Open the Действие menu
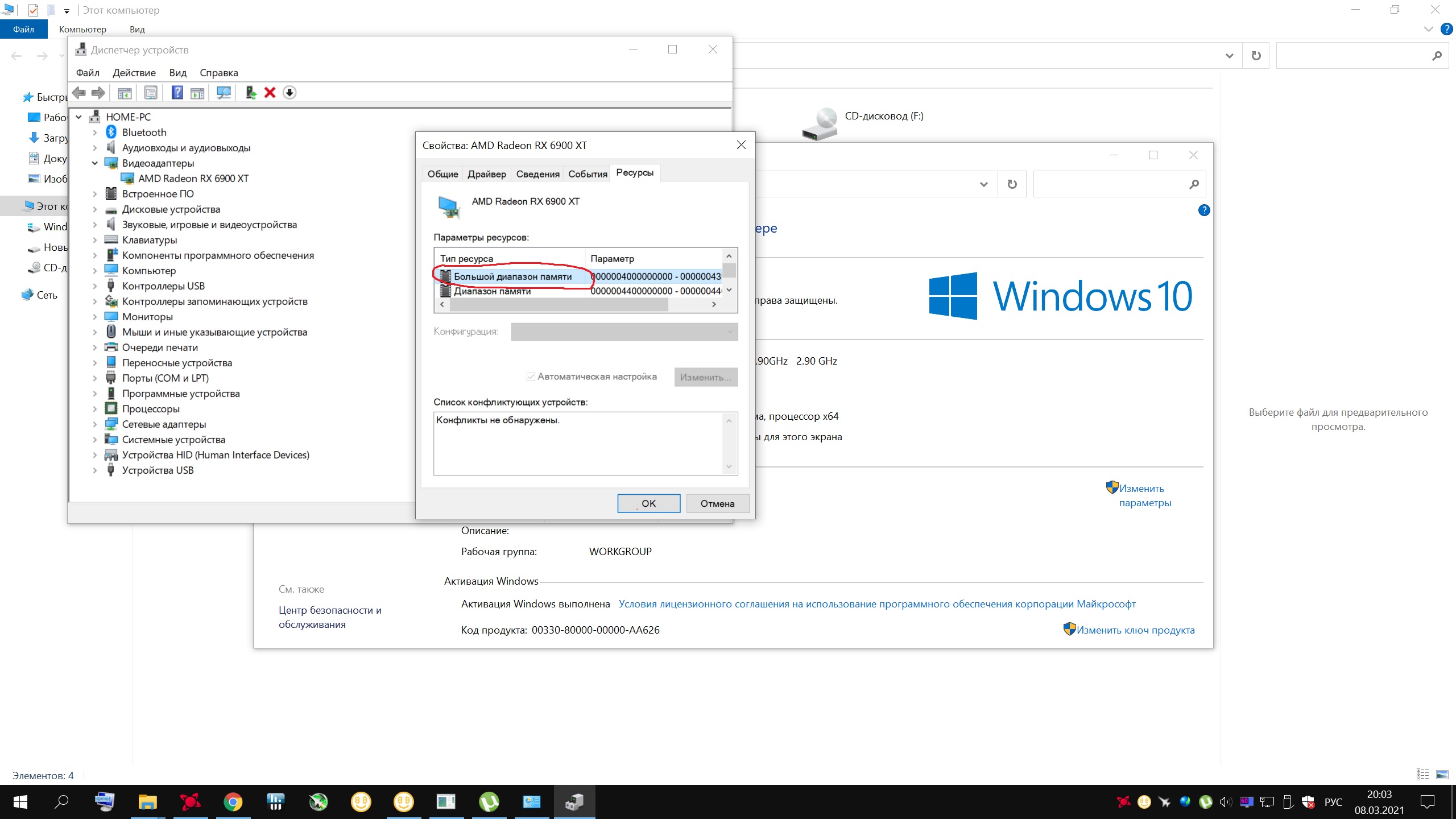1456x819 pixels. pyautogui.click(x=134, y=73)
